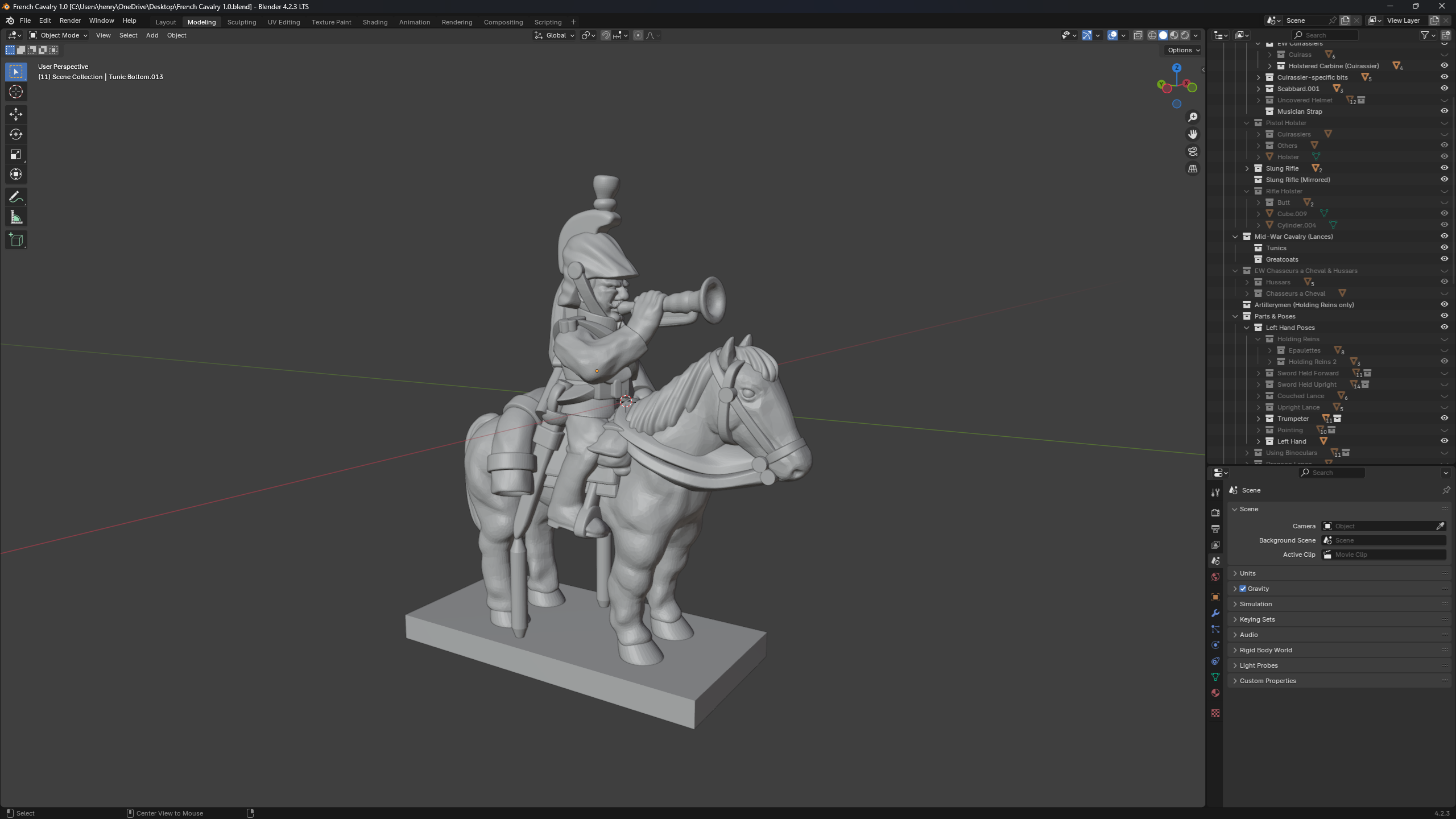Screen dimensions: 1456x819
Task: Toggle X-ray display mode
Action: tap(1137, 35)
